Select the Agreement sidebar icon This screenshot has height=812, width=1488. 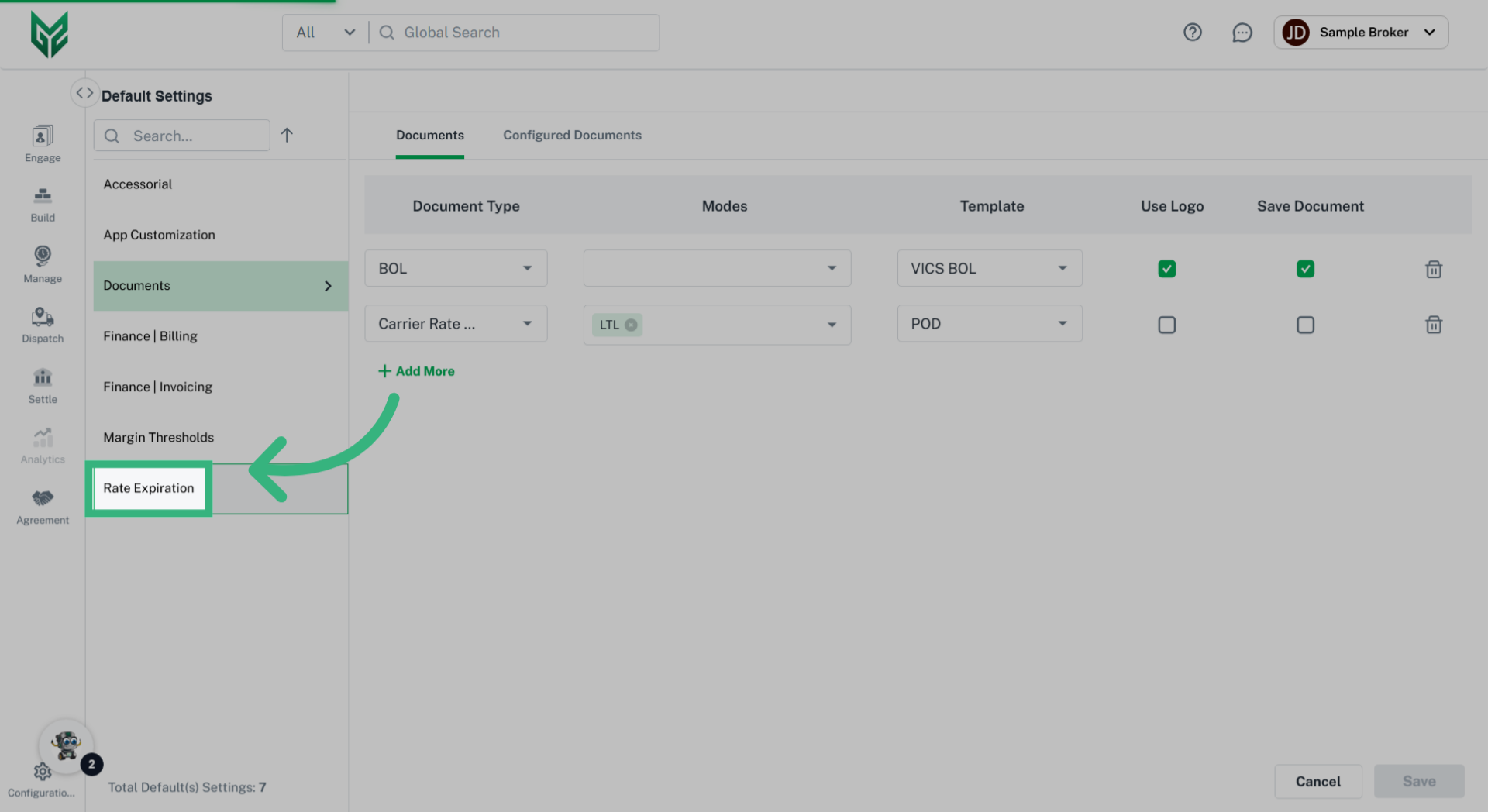pos(43,500)
